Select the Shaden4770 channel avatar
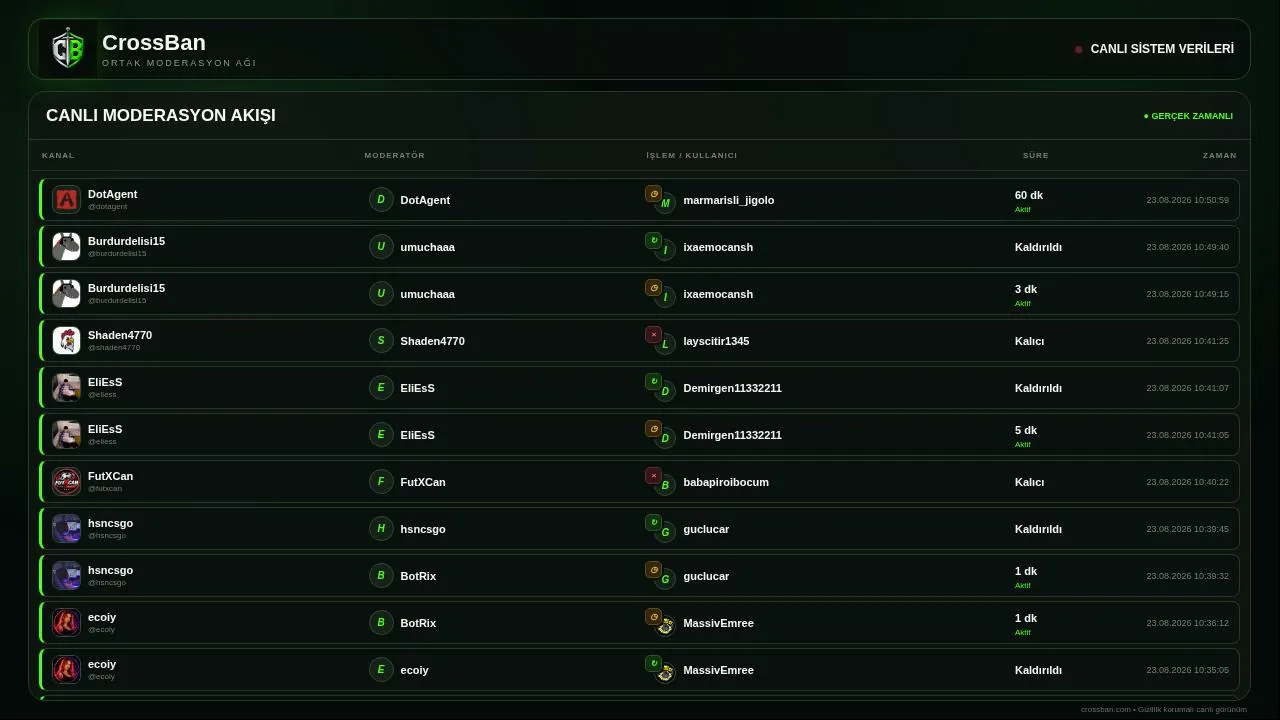Screen dimensions: 1280x720 [x=66, y=341]
